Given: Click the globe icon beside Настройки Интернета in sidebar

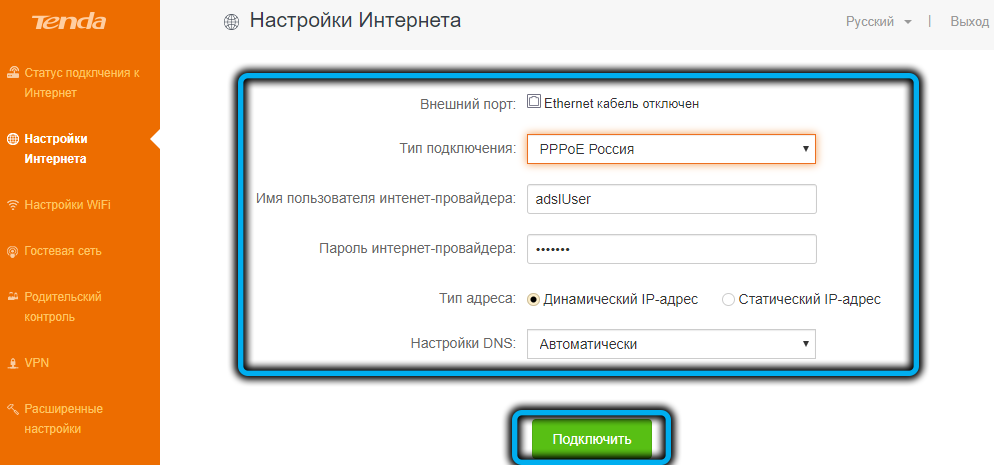Looking at the screenshot, I should click(13, 139).
